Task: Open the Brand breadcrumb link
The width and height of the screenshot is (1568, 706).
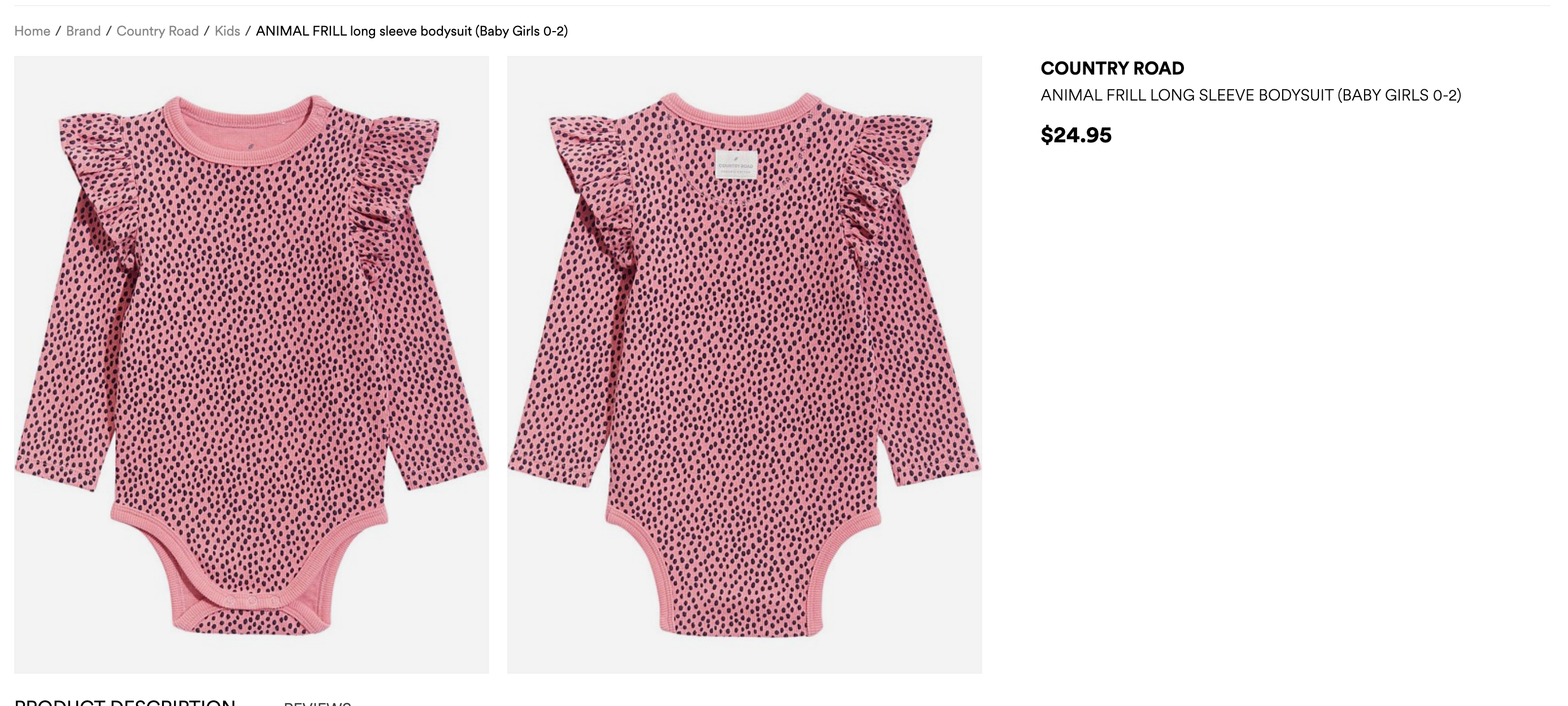Action: (x=84, y=31)
